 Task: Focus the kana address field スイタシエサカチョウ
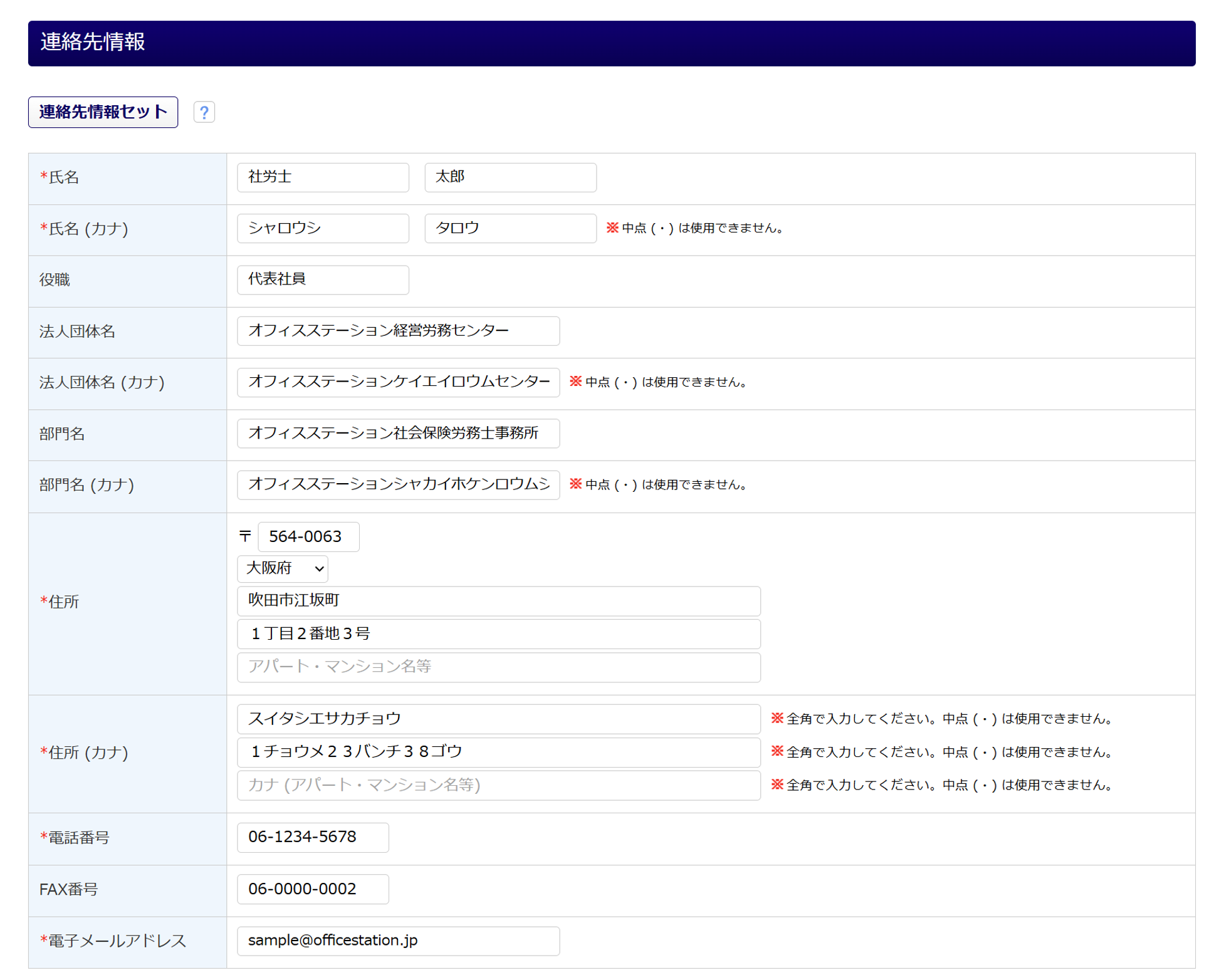click(x=498, y=719)
